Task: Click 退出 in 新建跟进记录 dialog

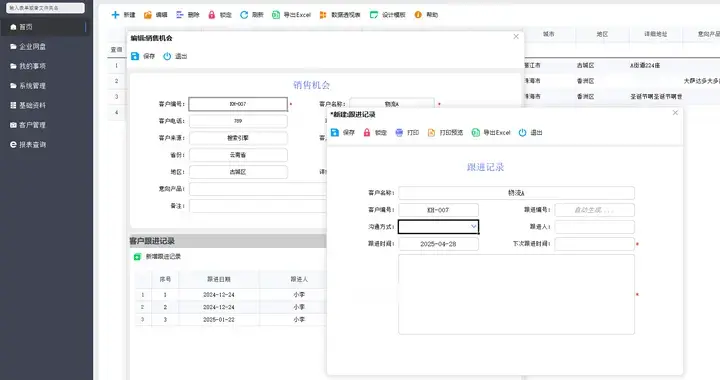Action: coord(530,133)
